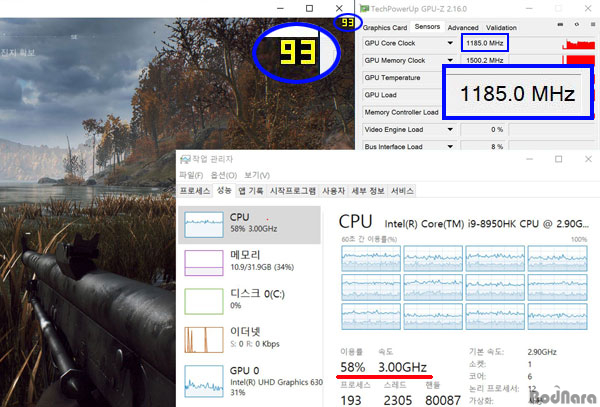The image size is (600, 407).
Task: Click the process count value 193
Action: (x=351, y=400)
